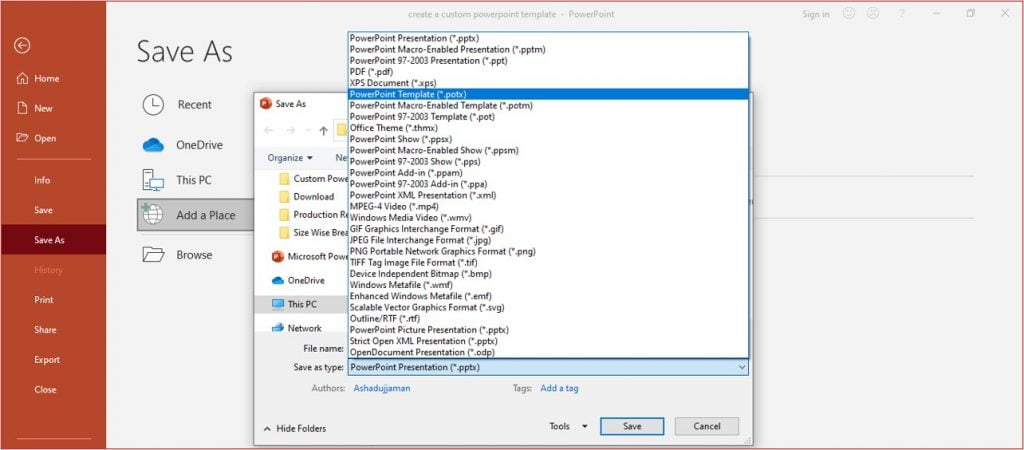1024x450 pixels.
Task: Click the frown face feedback icon
Action: pyautogui.click(x=873, y=13)
